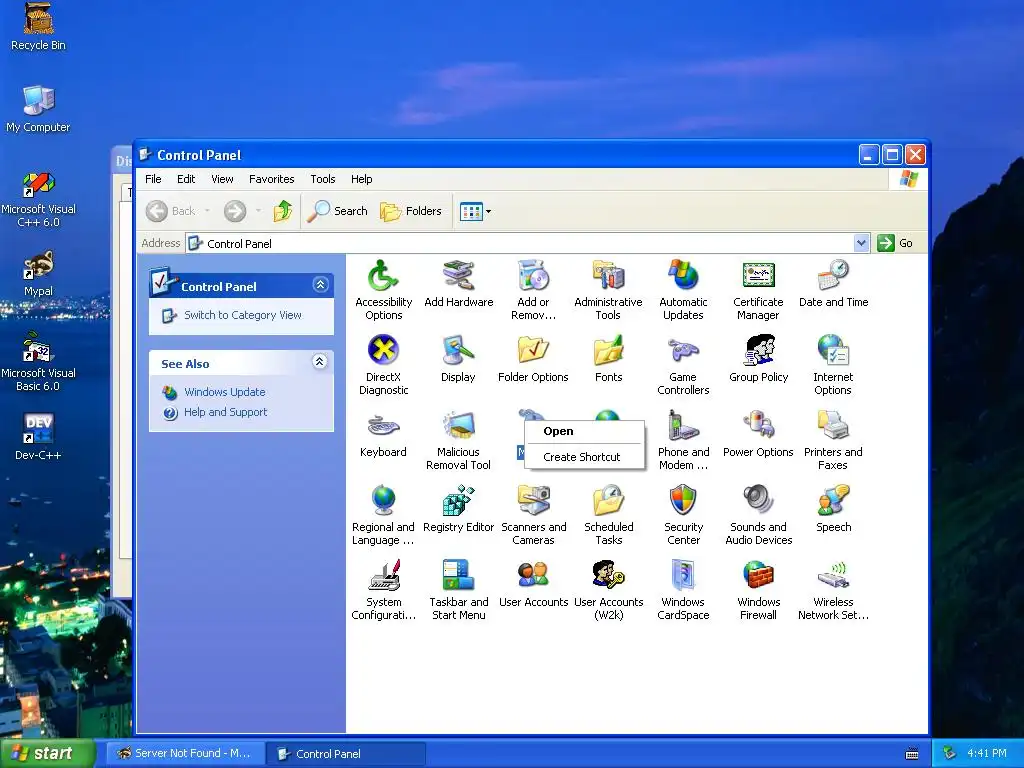Click the Search toolbar button
This screenshot has width=1024, height=768.
pyautogui.click(x=337, y=211)
